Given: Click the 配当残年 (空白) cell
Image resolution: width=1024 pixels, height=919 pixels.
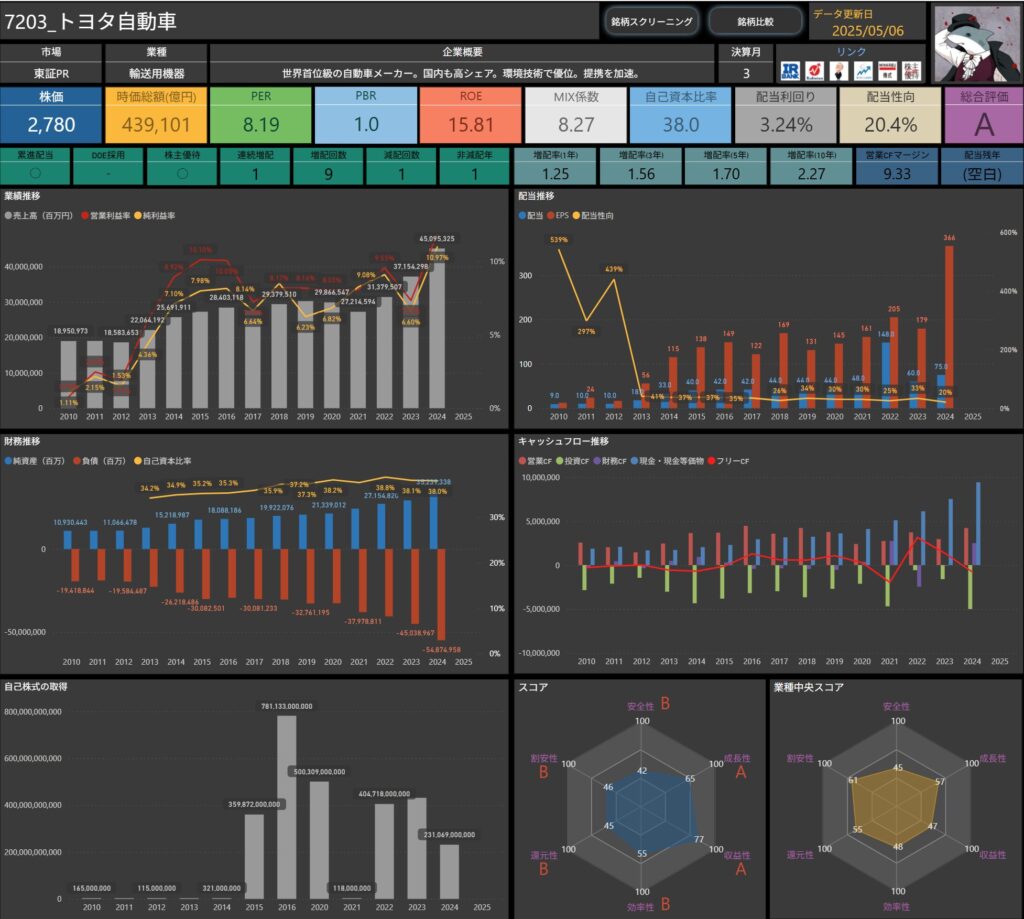Looking at the screenshot, I should click(x=982, y=167).
